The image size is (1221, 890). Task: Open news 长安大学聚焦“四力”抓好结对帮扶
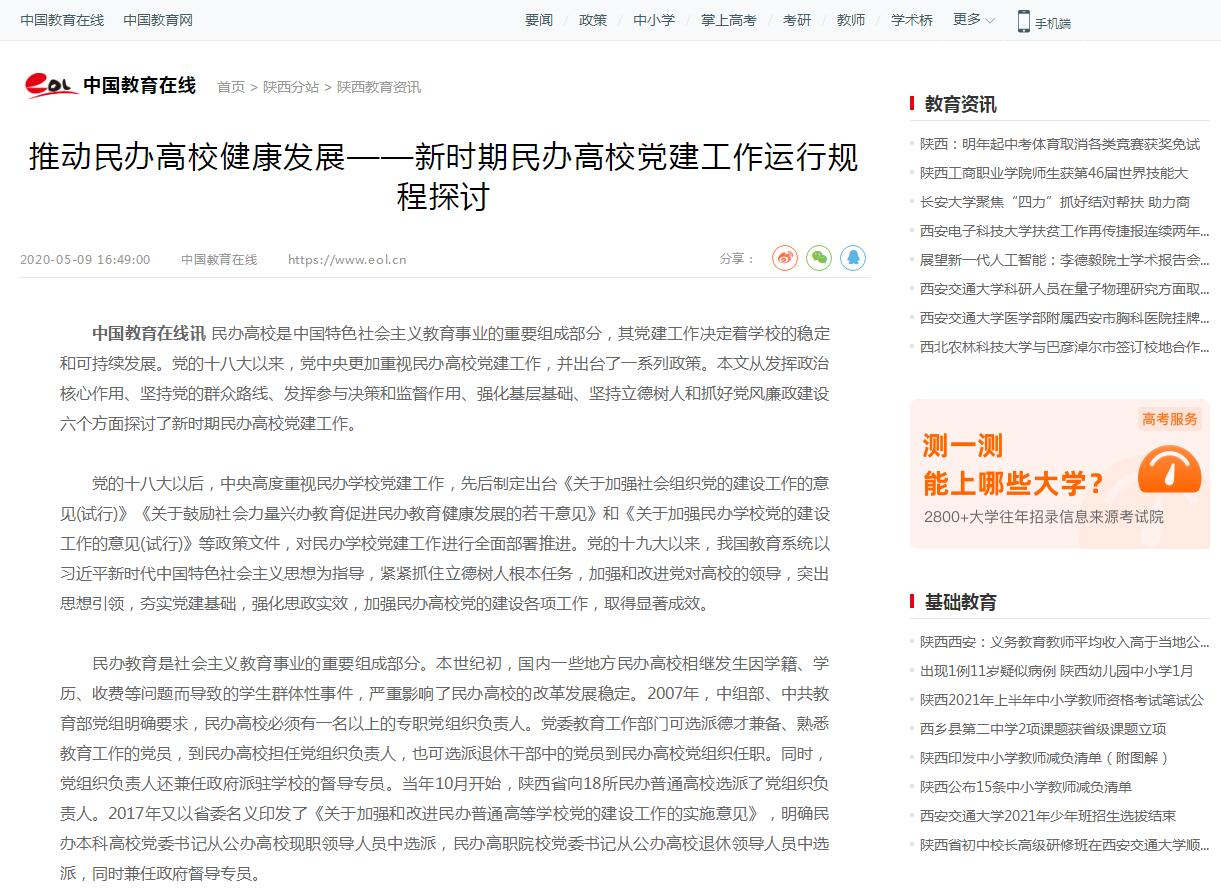(x=1055, y=202)
